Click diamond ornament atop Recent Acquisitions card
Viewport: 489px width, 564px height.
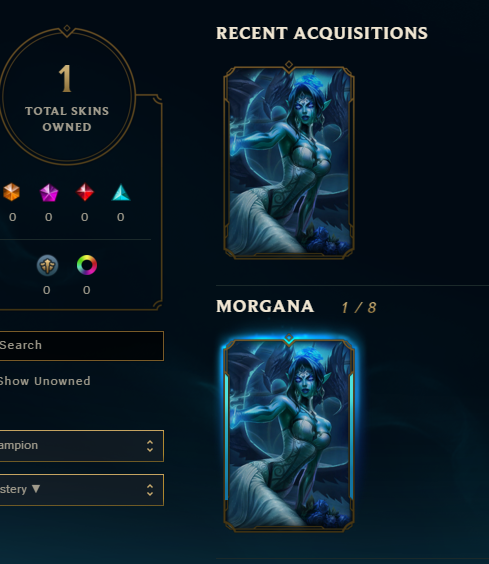[x=289, y=65]
